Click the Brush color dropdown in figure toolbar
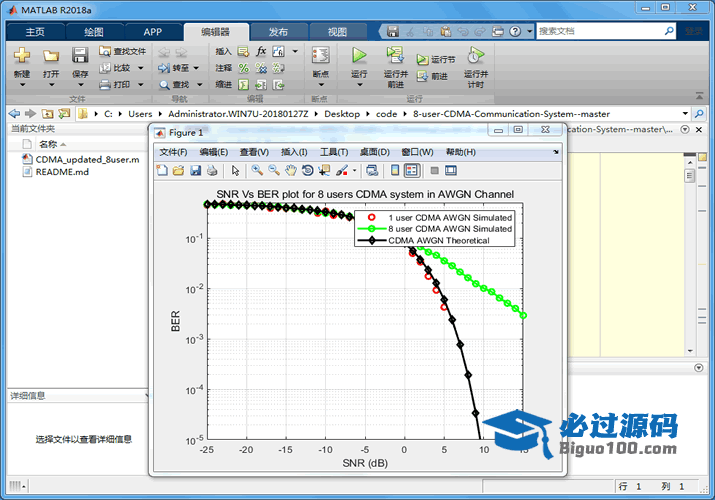 pos(354,171)
